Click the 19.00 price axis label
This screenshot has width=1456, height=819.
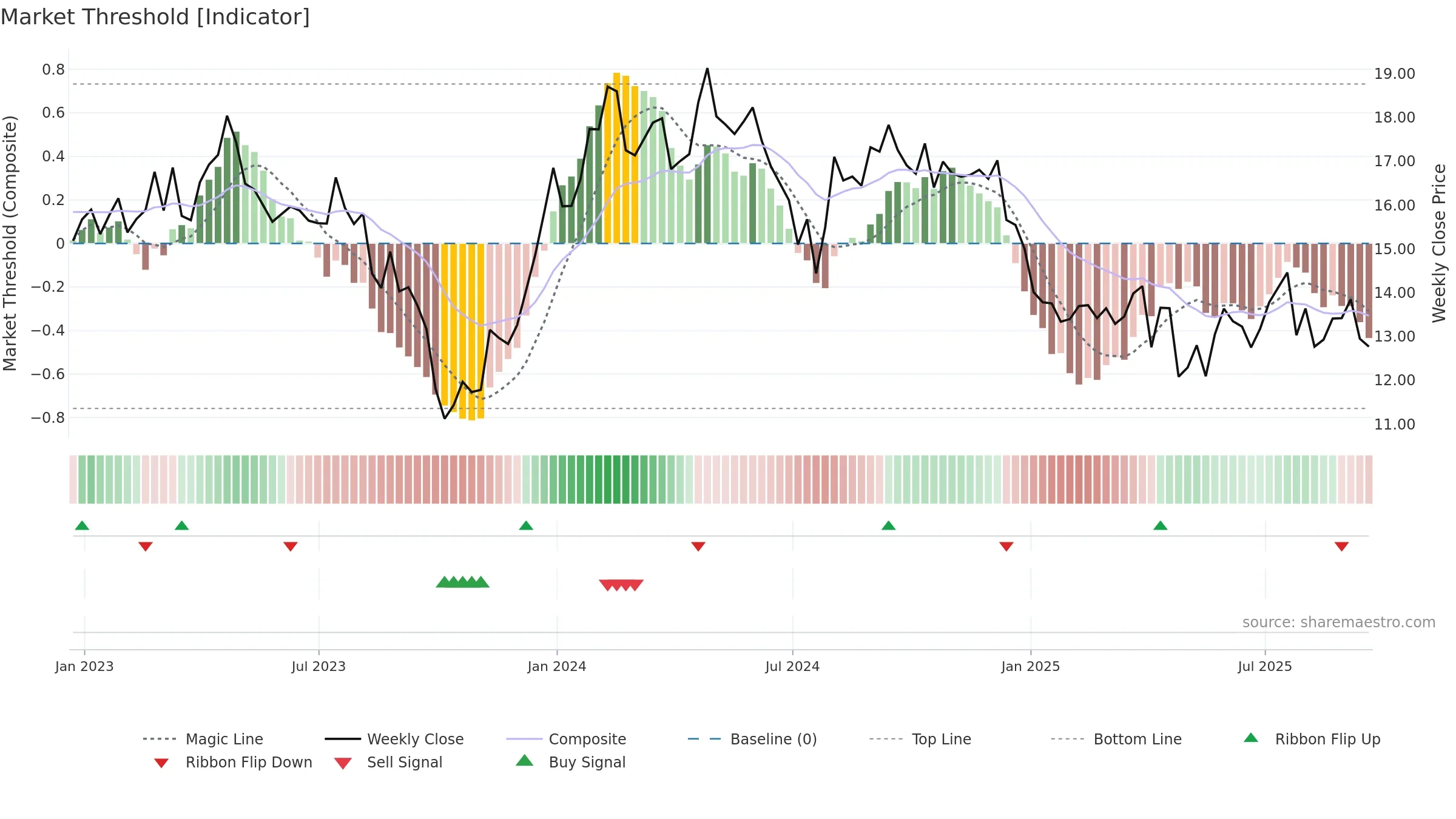click(x=1395, y=74)
